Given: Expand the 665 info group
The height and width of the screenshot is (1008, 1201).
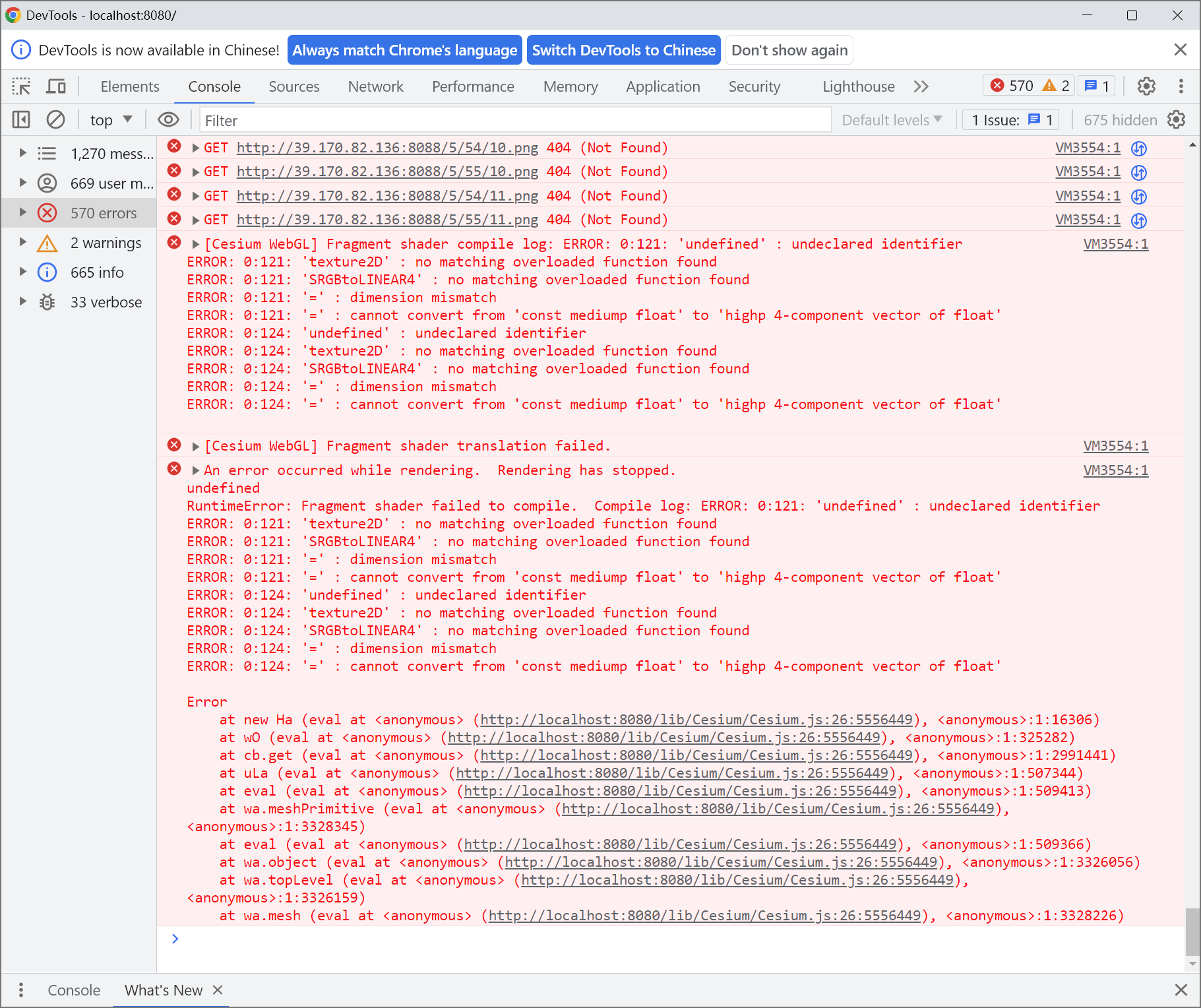Looking at the screenshot, I should pyautogui.click(x=22, y=272).
